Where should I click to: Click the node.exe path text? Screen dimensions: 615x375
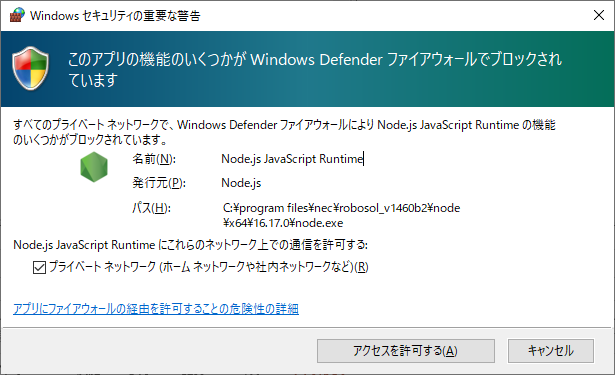coord(341,215)
